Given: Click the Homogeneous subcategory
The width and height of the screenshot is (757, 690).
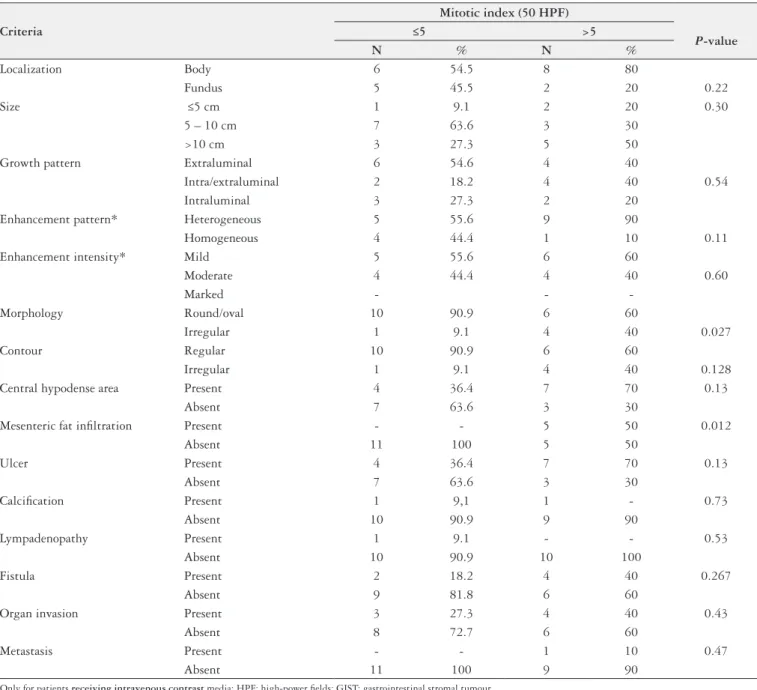Looking at the screenshot, I should (221, 238).
